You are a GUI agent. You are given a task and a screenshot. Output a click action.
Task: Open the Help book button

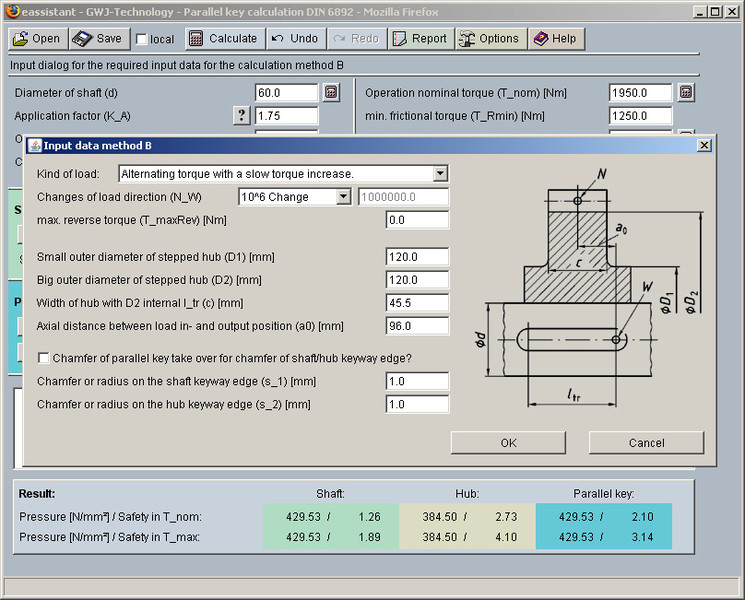coord(555,39)
